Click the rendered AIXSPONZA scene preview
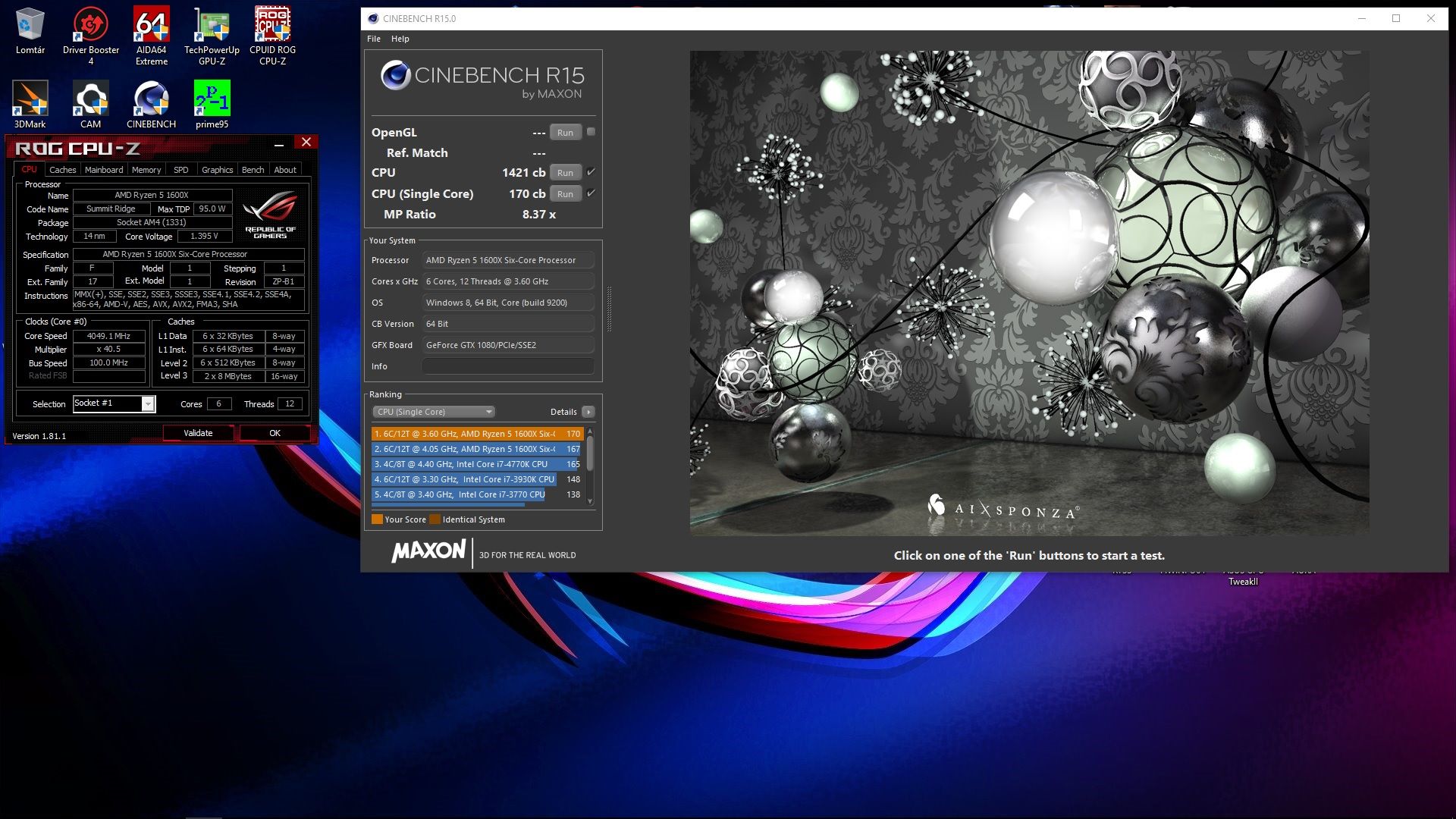The height and width of the screenshot is (819, 1456). point(1029,293)
